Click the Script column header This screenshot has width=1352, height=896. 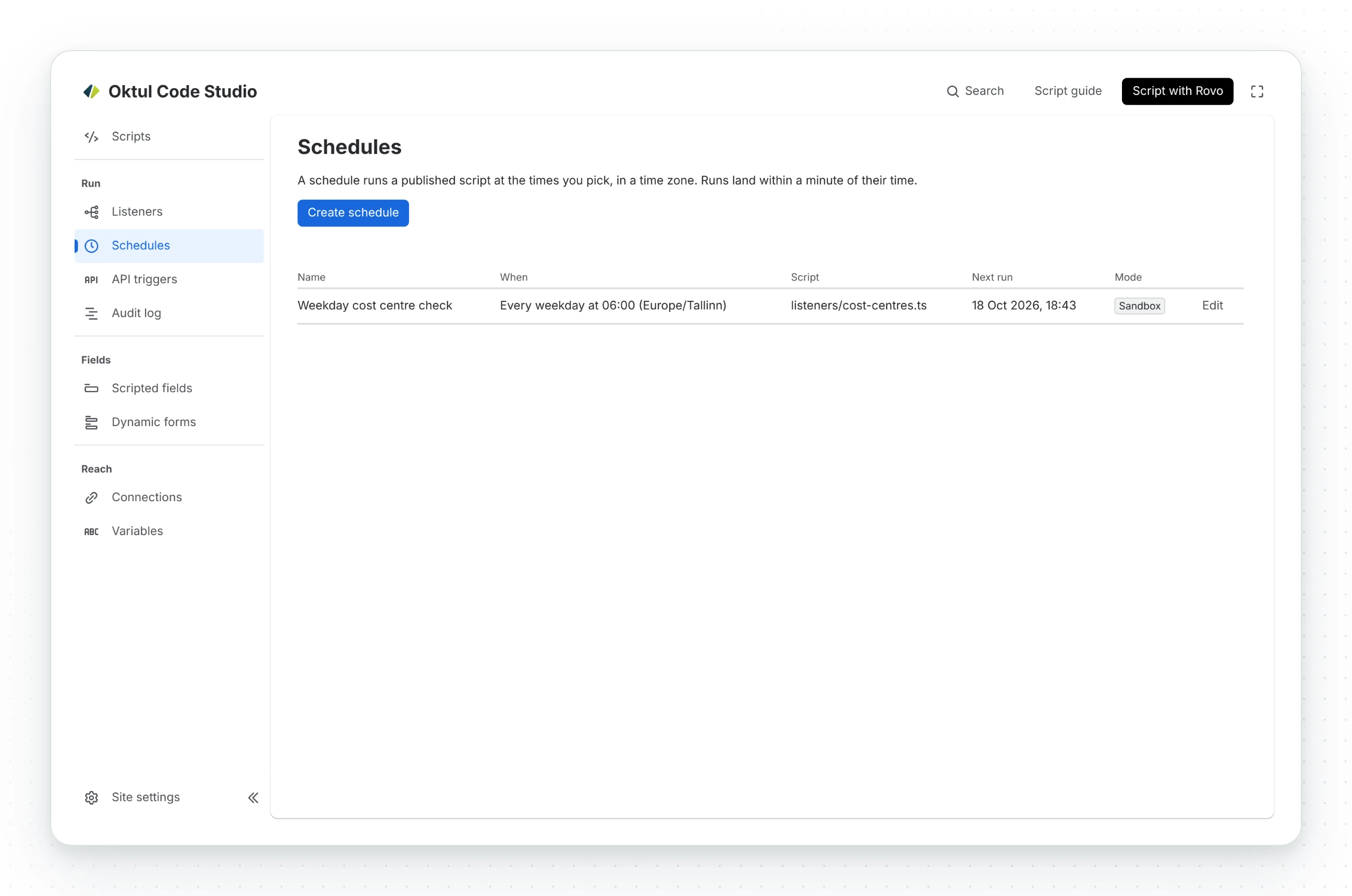[x=804, y=277]
